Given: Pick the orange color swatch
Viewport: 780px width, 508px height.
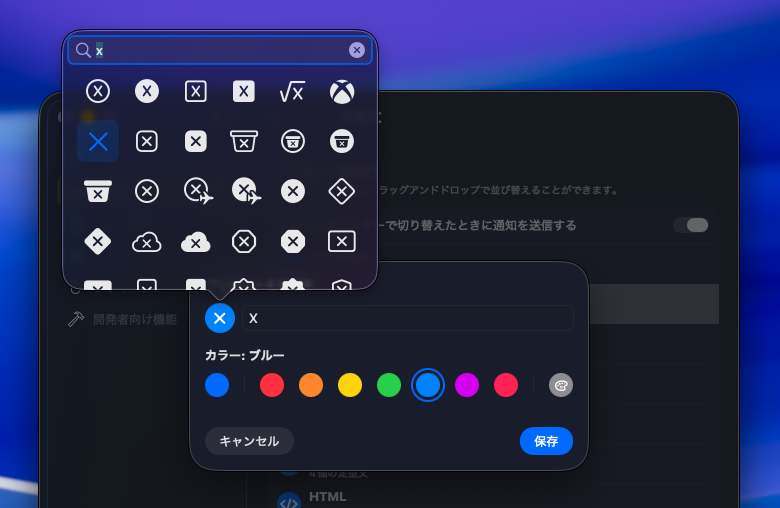Looking at the screenshot, I should 311,385.
